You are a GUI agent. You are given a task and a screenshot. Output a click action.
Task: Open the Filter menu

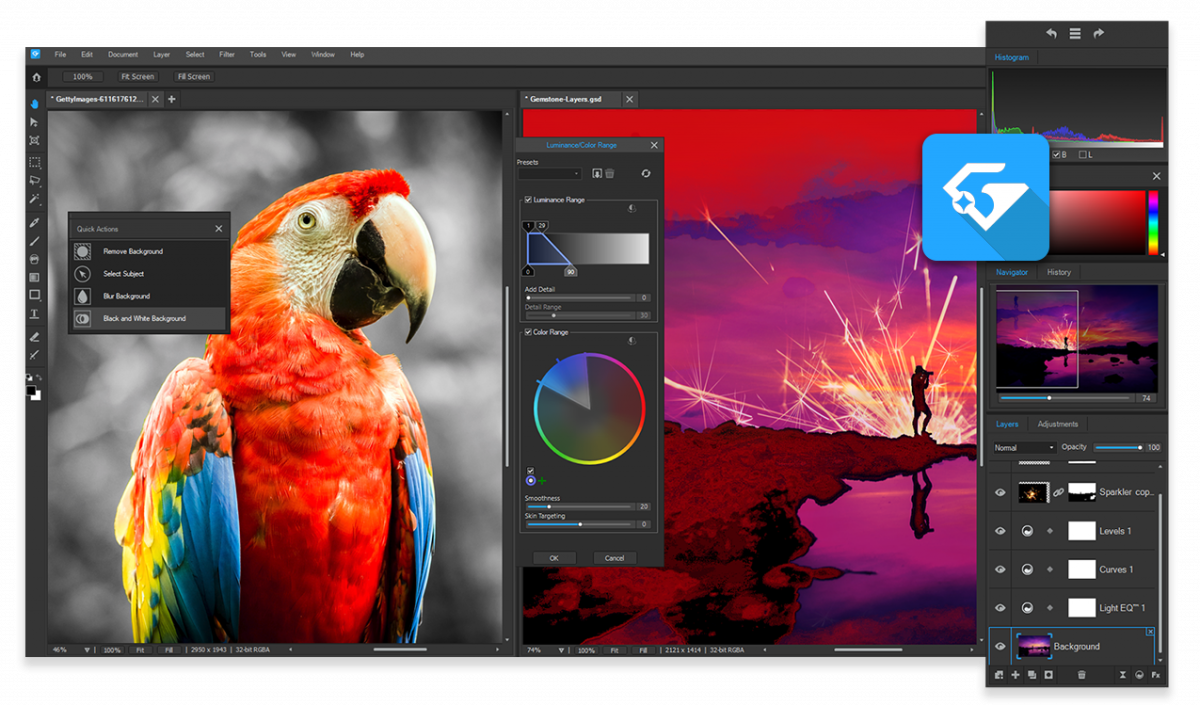point(227,54)
